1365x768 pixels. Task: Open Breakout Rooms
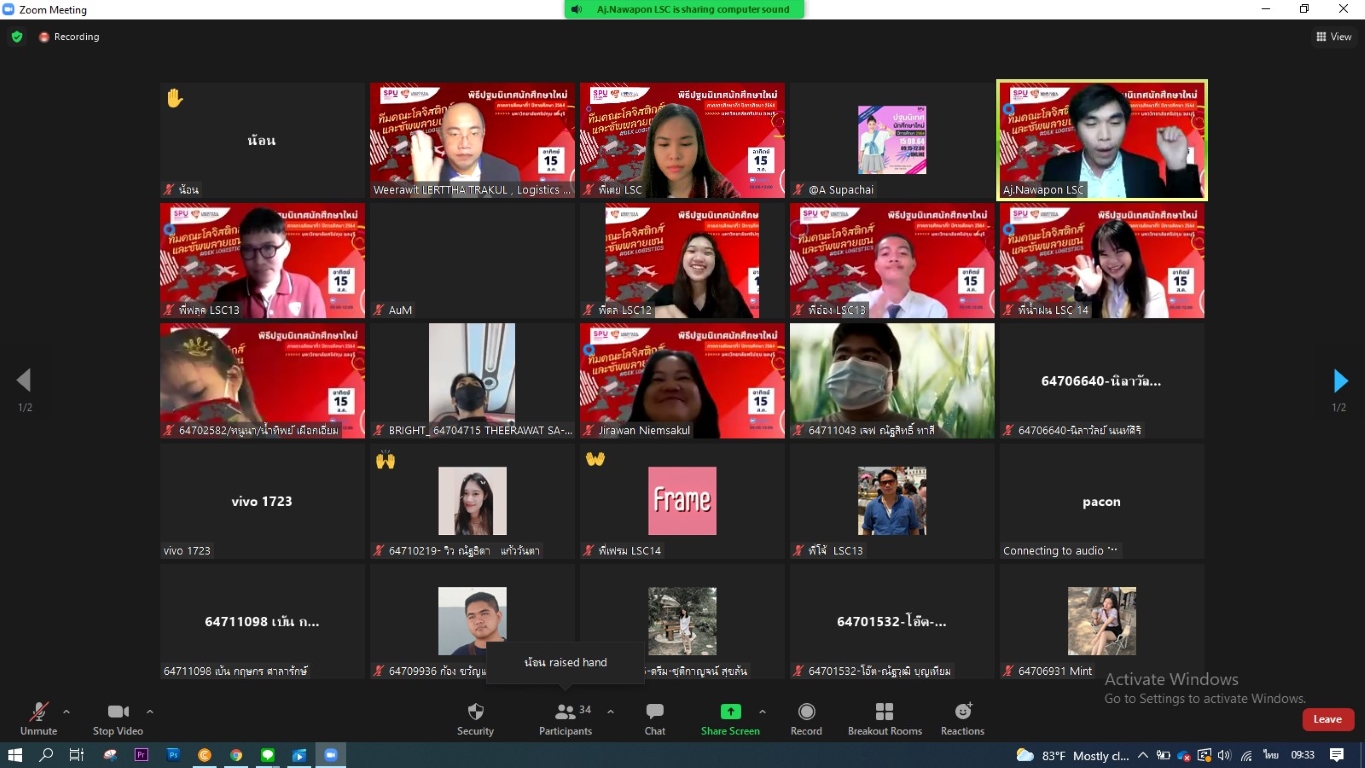pos(884,719)
